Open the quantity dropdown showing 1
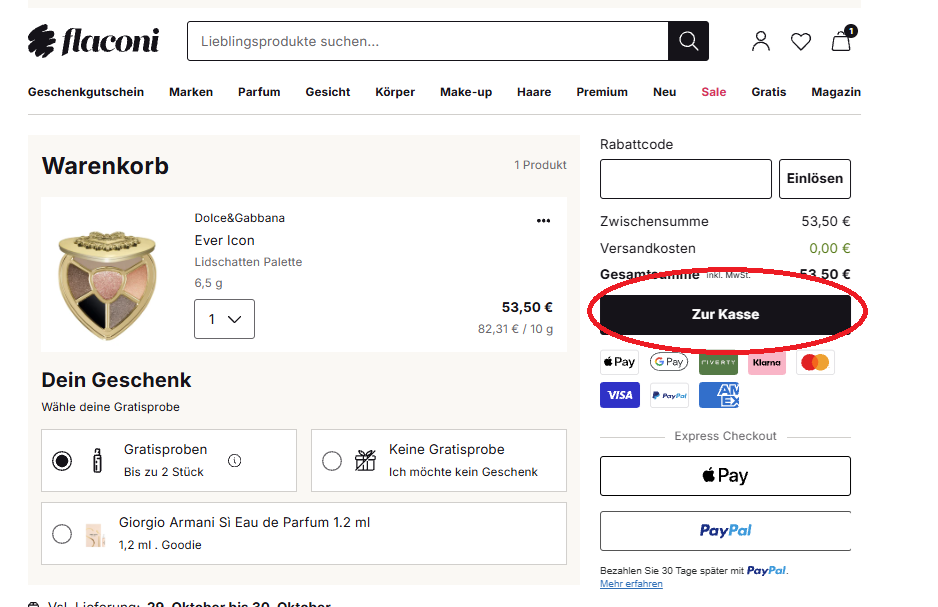 pyautogui.click(x=224, y=319)
